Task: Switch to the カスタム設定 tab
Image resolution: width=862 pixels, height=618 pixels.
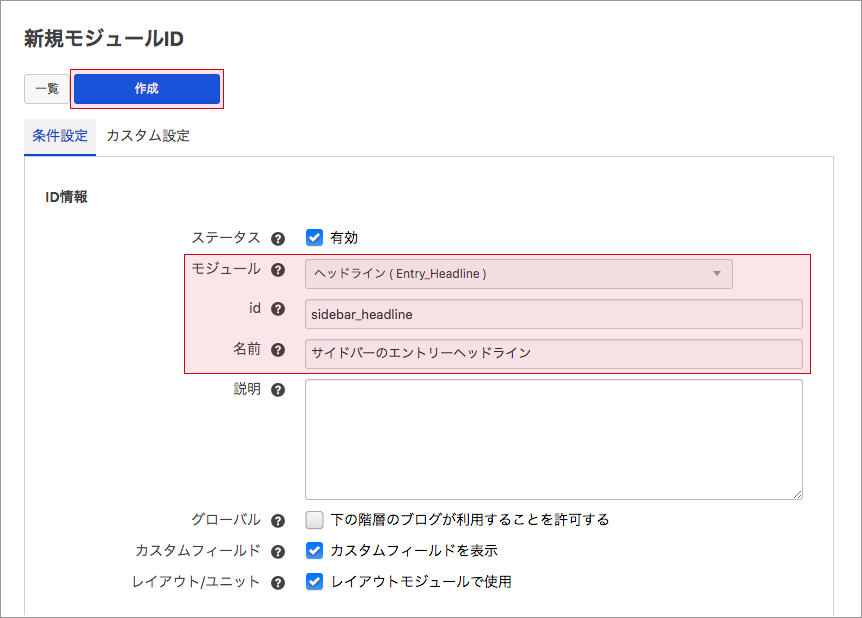Action: click(148, 136)
